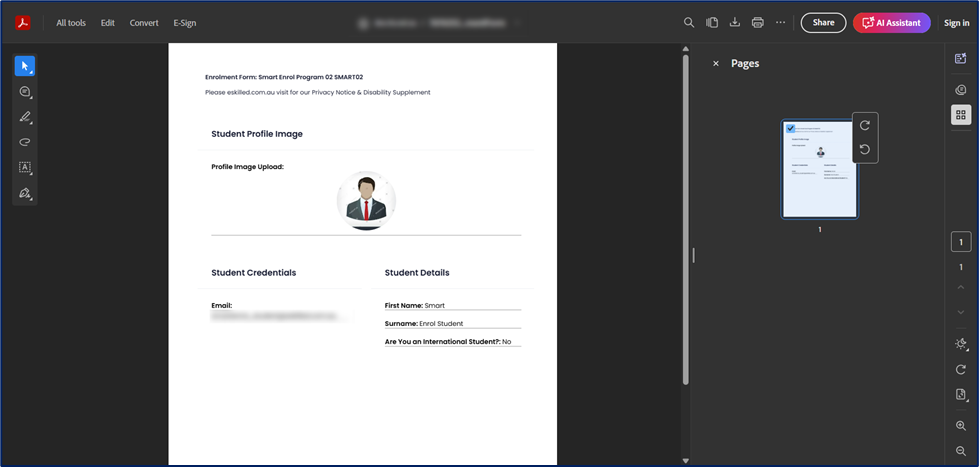Select the add comment tool
The height and width of the screenshot is (467, 979).
(x=25, y=92)
